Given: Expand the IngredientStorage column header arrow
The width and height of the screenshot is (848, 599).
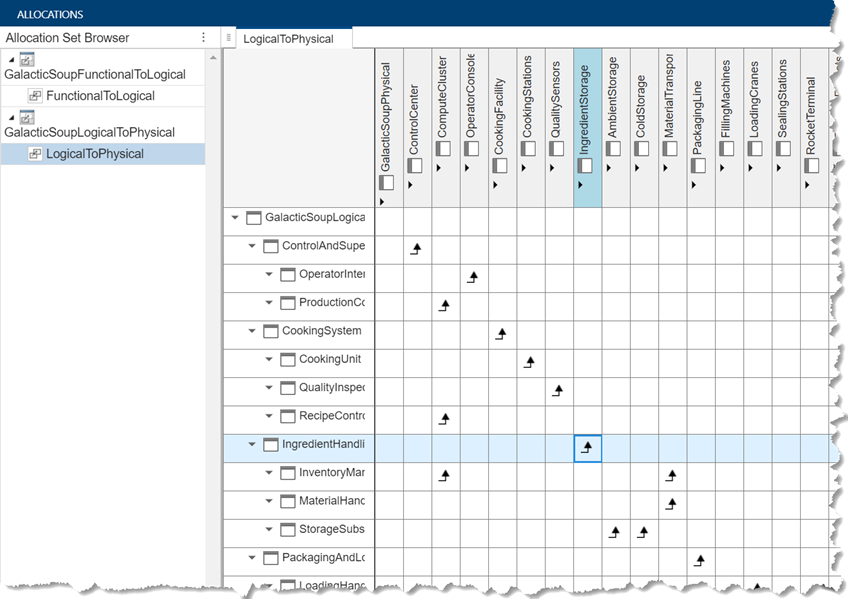Looking at the screenshot, I should click(580, 187).
